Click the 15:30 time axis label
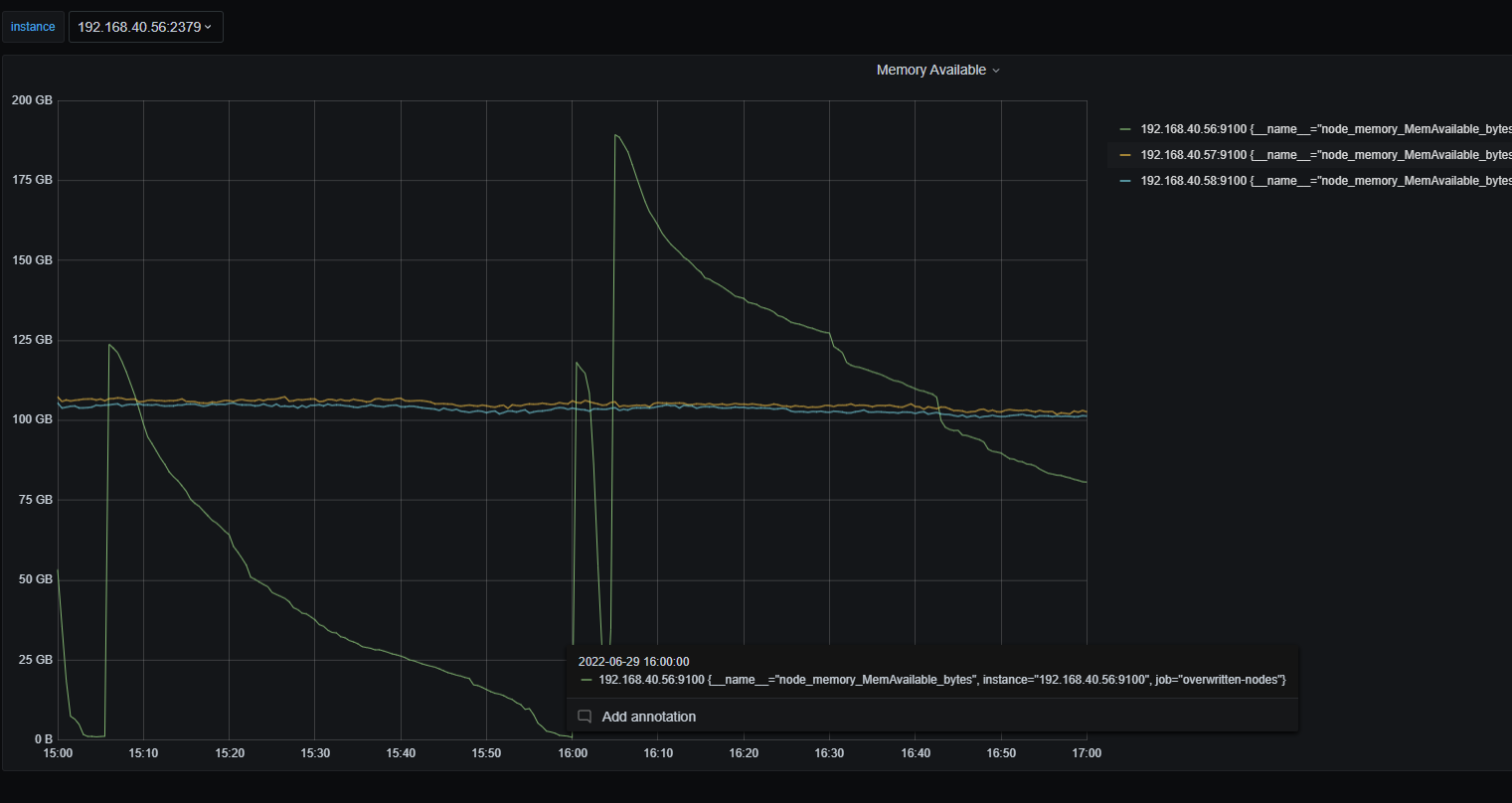 click(315, 753)
